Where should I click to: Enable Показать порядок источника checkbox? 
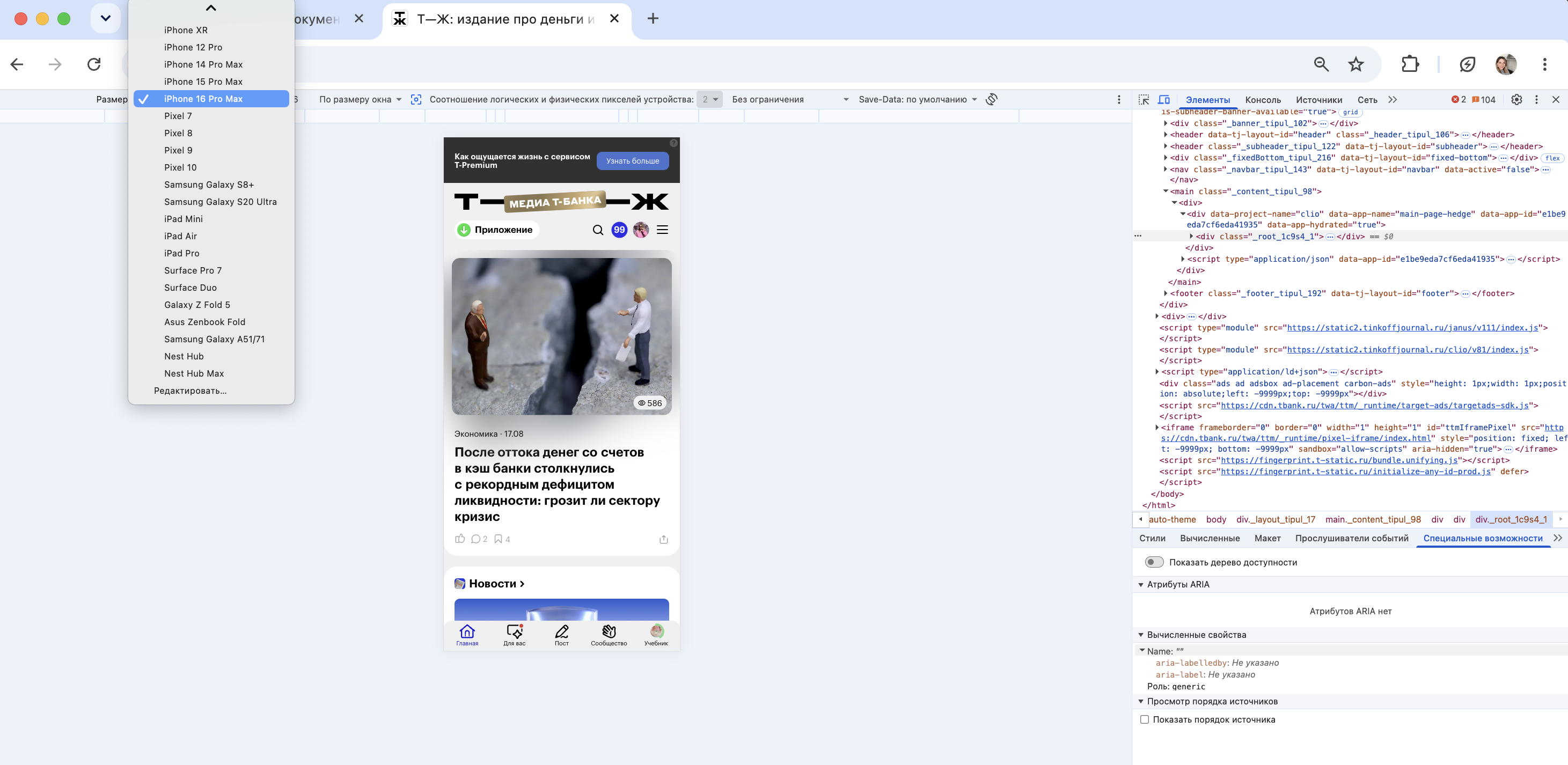point(1145,719)
